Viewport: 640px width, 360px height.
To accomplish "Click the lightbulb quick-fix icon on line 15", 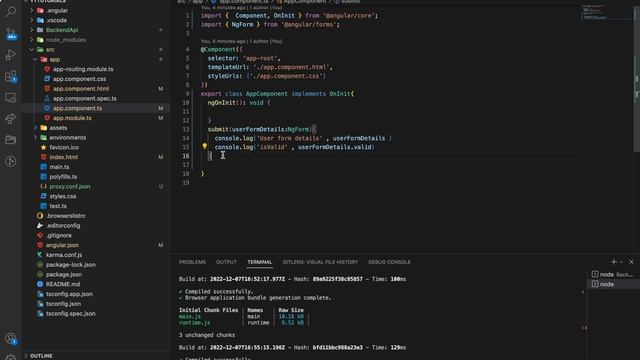I will (204, 146).
